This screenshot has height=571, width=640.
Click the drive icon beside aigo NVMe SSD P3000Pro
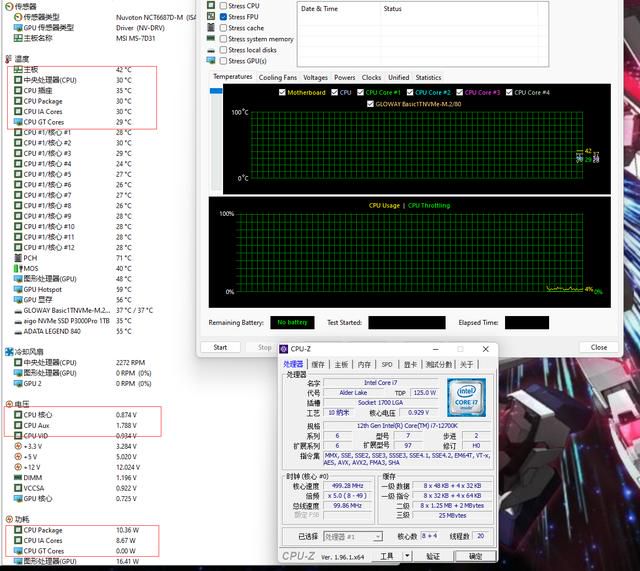[18, 321]
